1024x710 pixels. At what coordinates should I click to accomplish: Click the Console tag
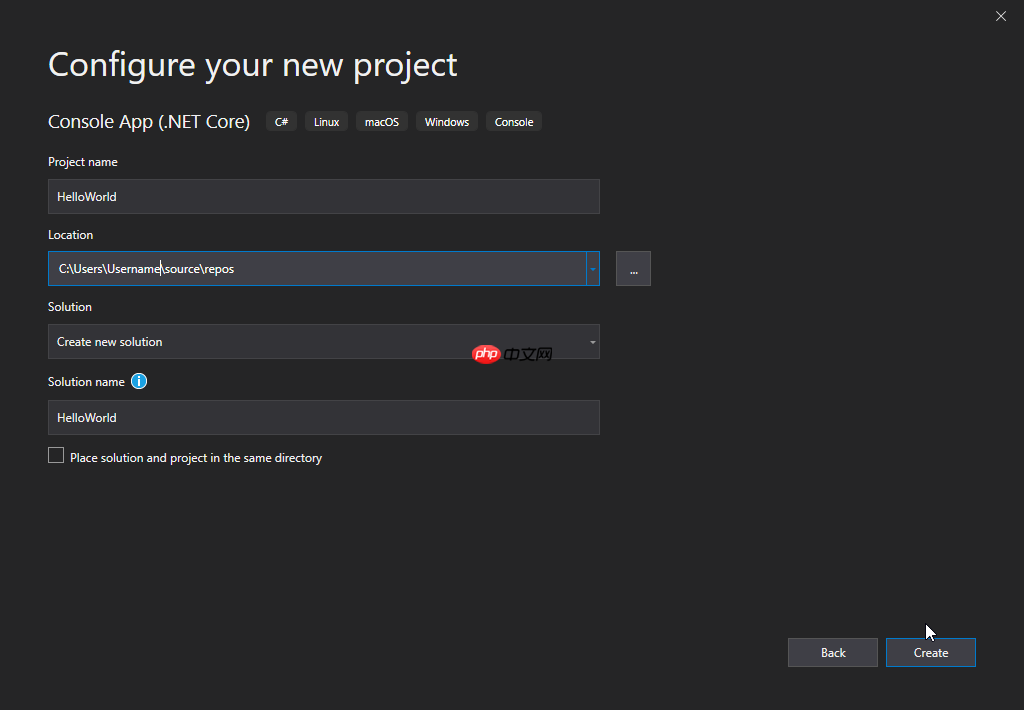(x=514, y=122)
